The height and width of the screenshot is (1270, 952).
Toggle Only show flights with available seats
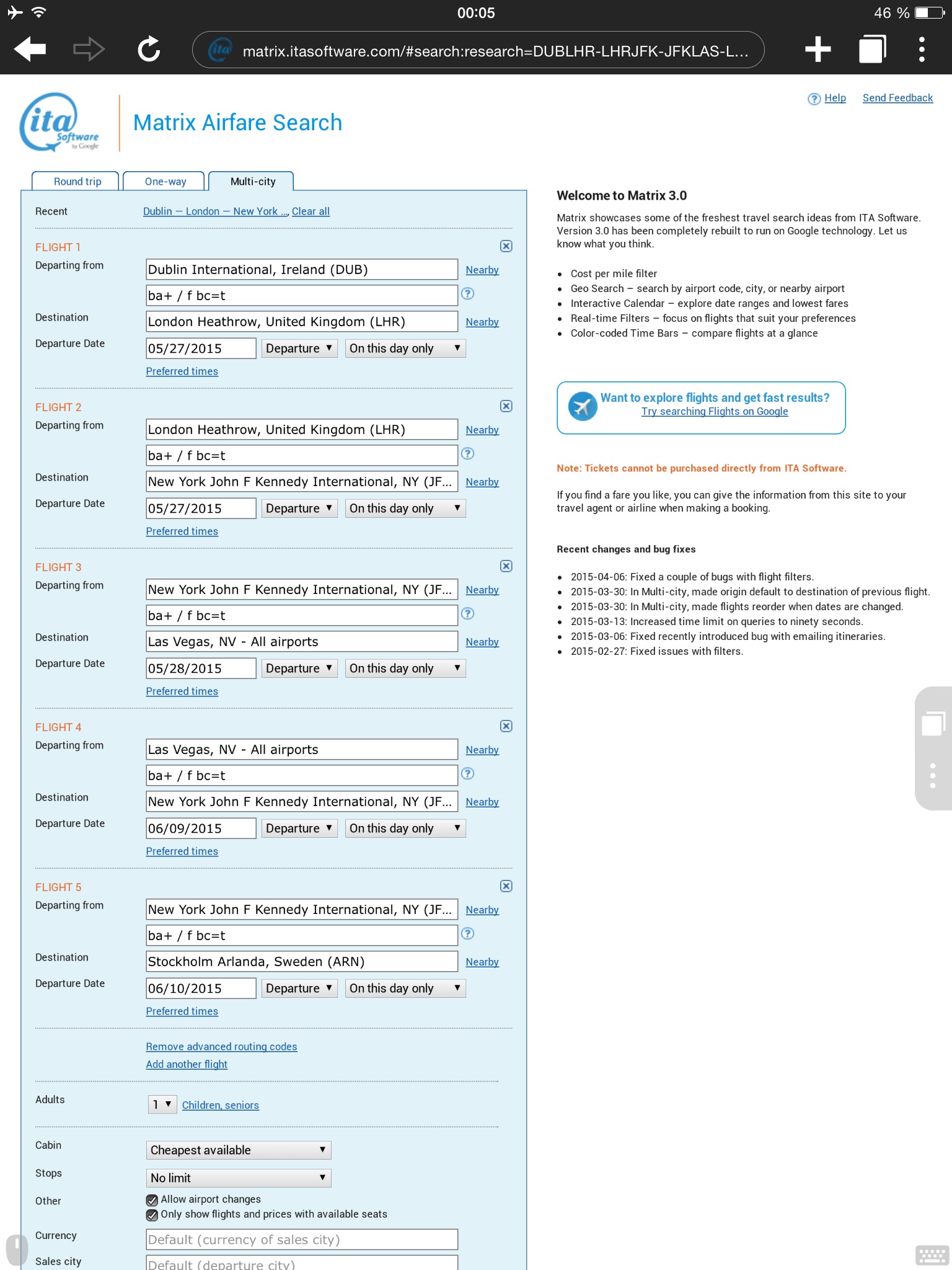tap(152, 1215)
